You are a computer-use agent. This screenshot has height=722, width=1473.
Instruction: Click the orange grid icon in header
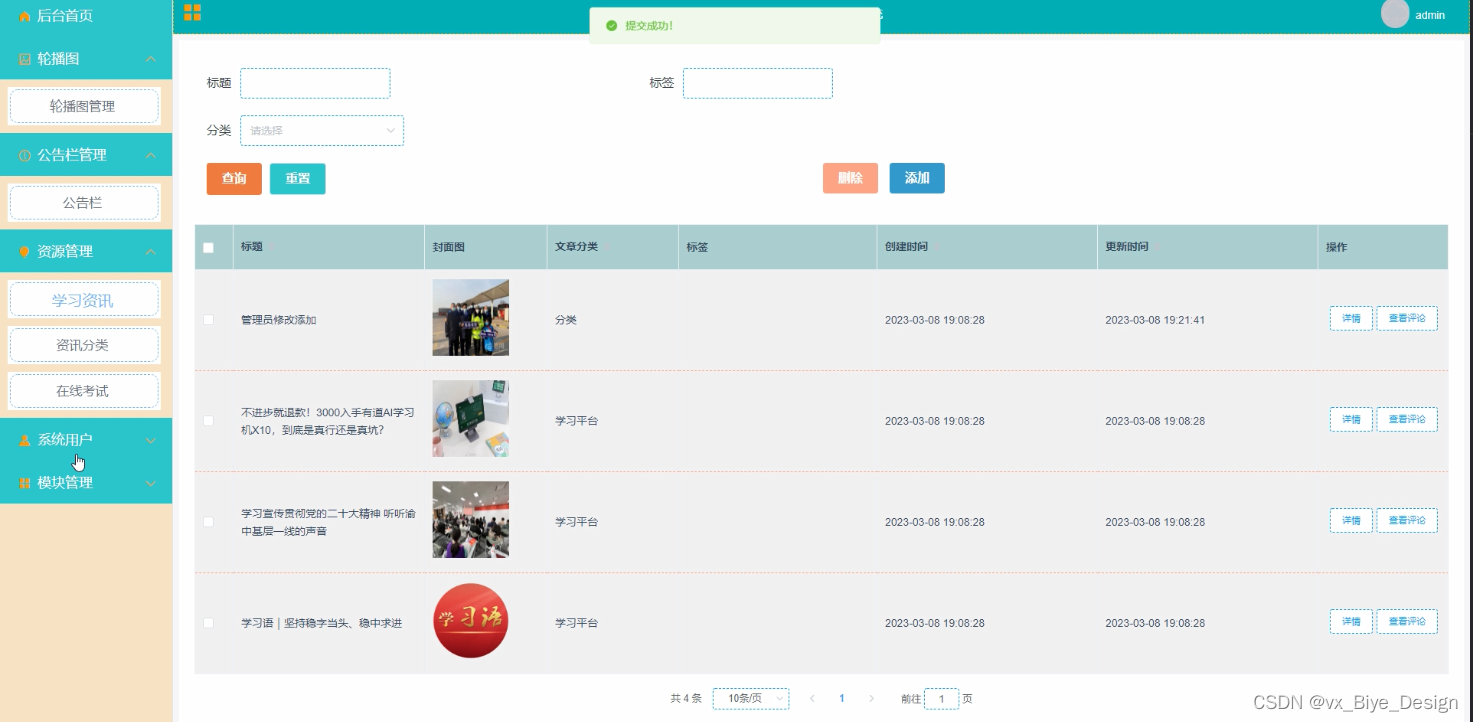tap(192, 12)
